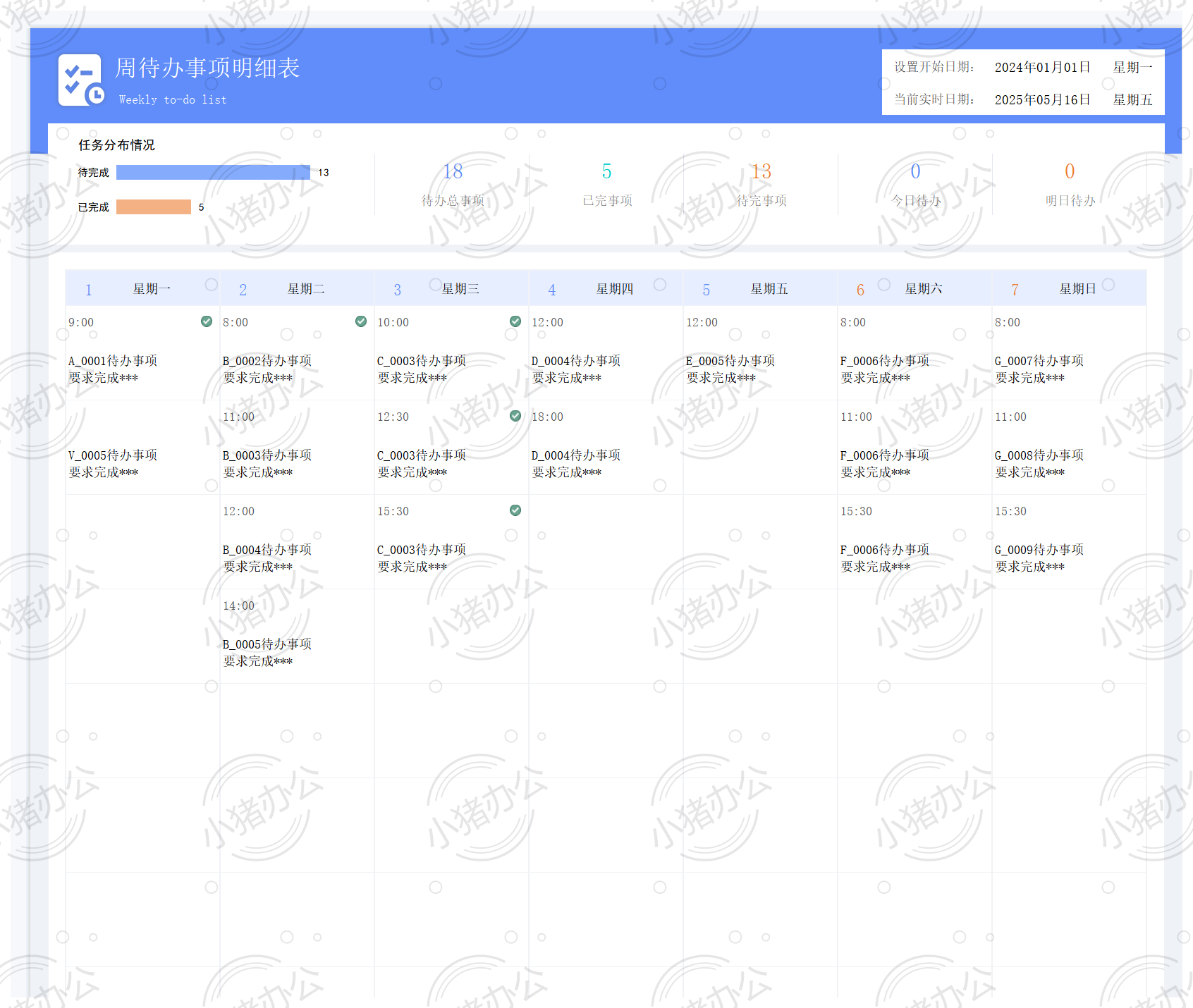The width and height of the screenshot is (1193, 1008).
Task: Click the 当前实时日期 label
Action: click(934, 99)
